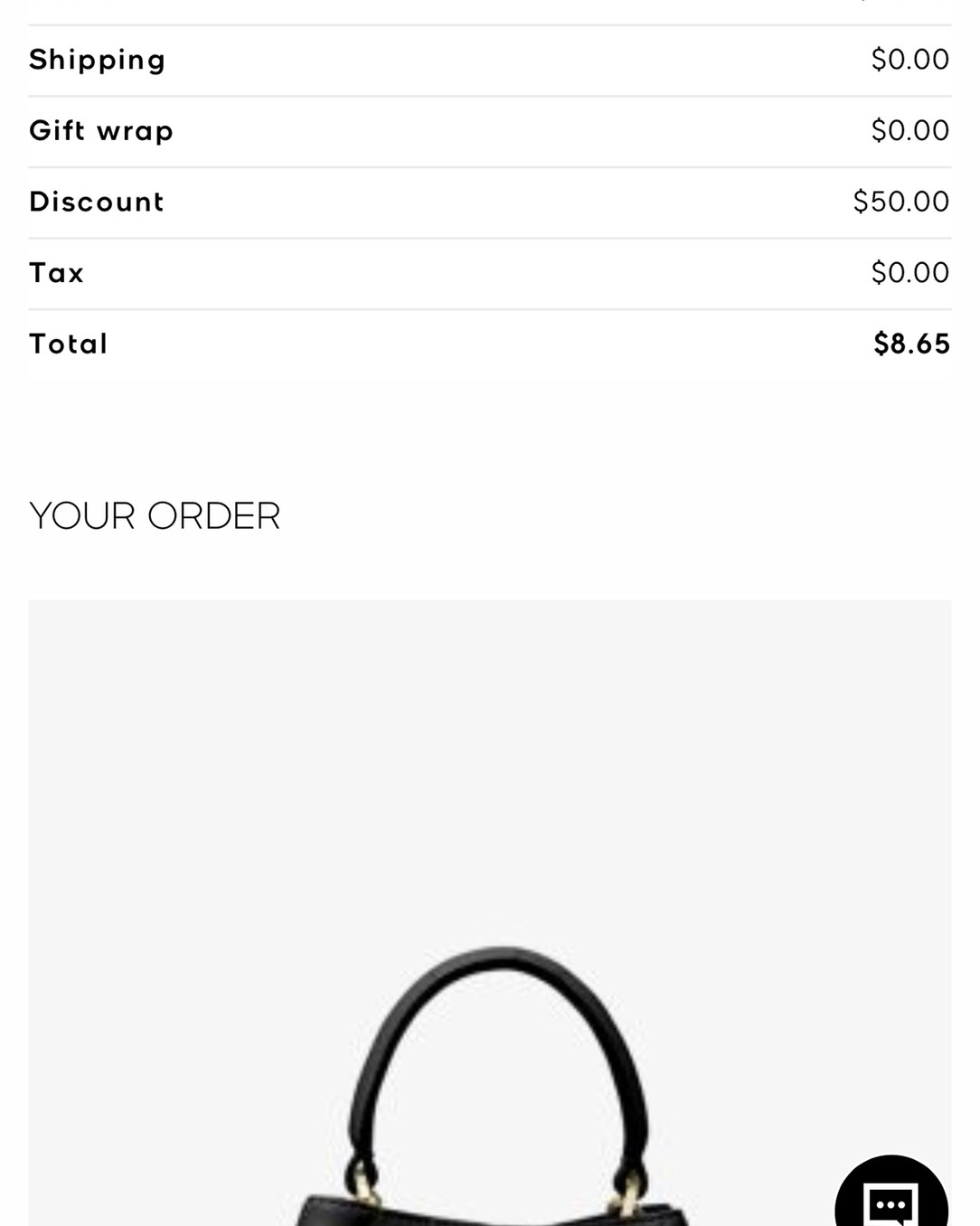This screenshot has width=980, height=1226.
Task: Click the $50.00 discount amount
Action: [x=900, y=201]
